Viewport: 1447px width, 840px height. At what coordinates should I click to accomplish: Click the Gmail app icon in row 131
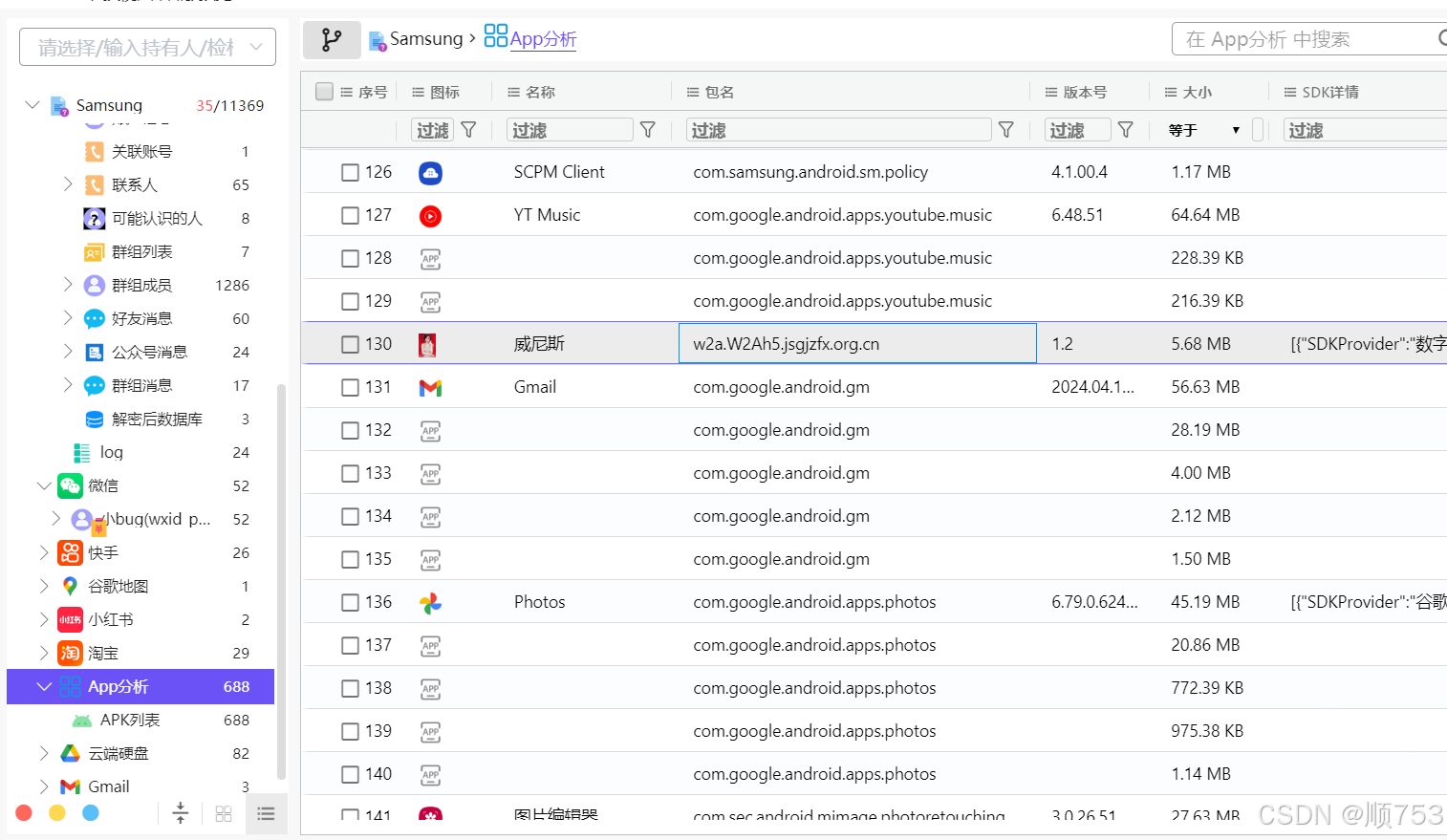click(430, 388)
